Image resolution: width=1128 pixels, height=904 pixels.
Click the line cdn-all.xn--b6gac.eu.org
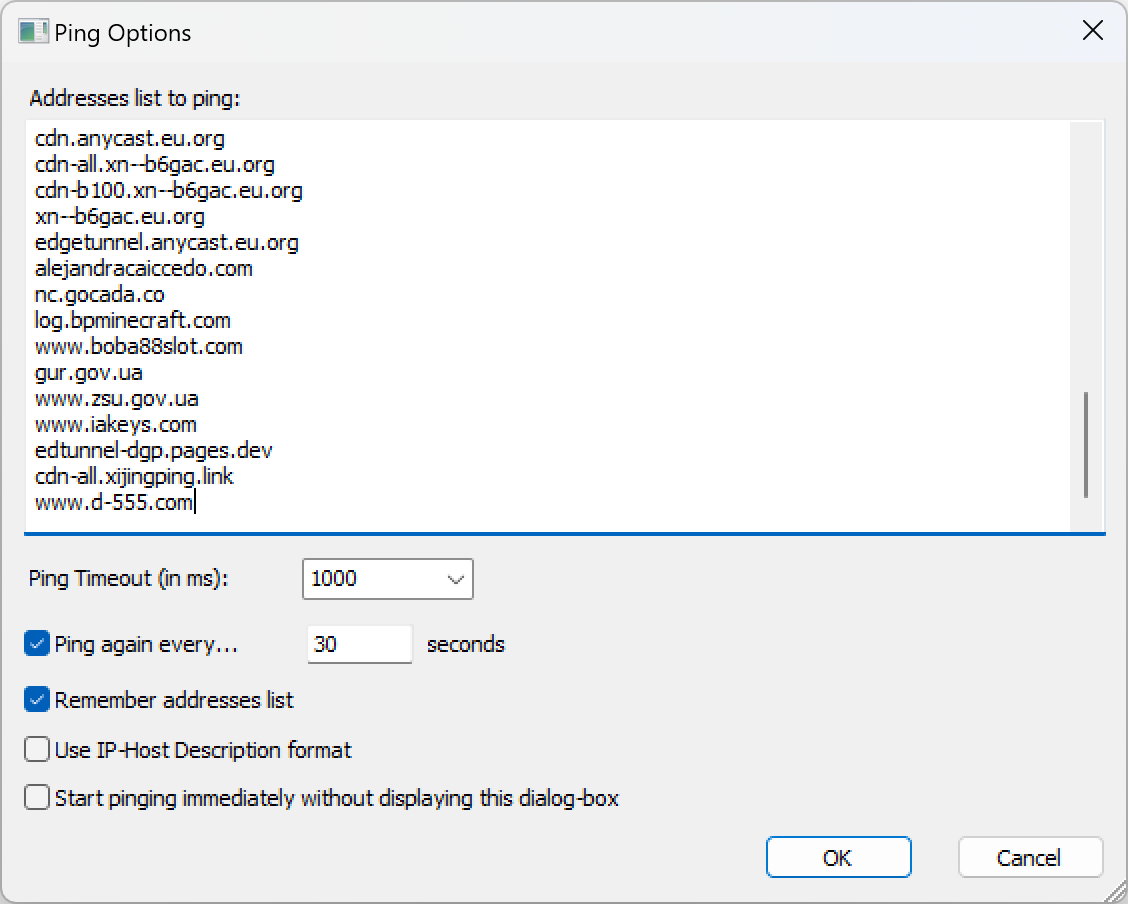coord(155,164)
